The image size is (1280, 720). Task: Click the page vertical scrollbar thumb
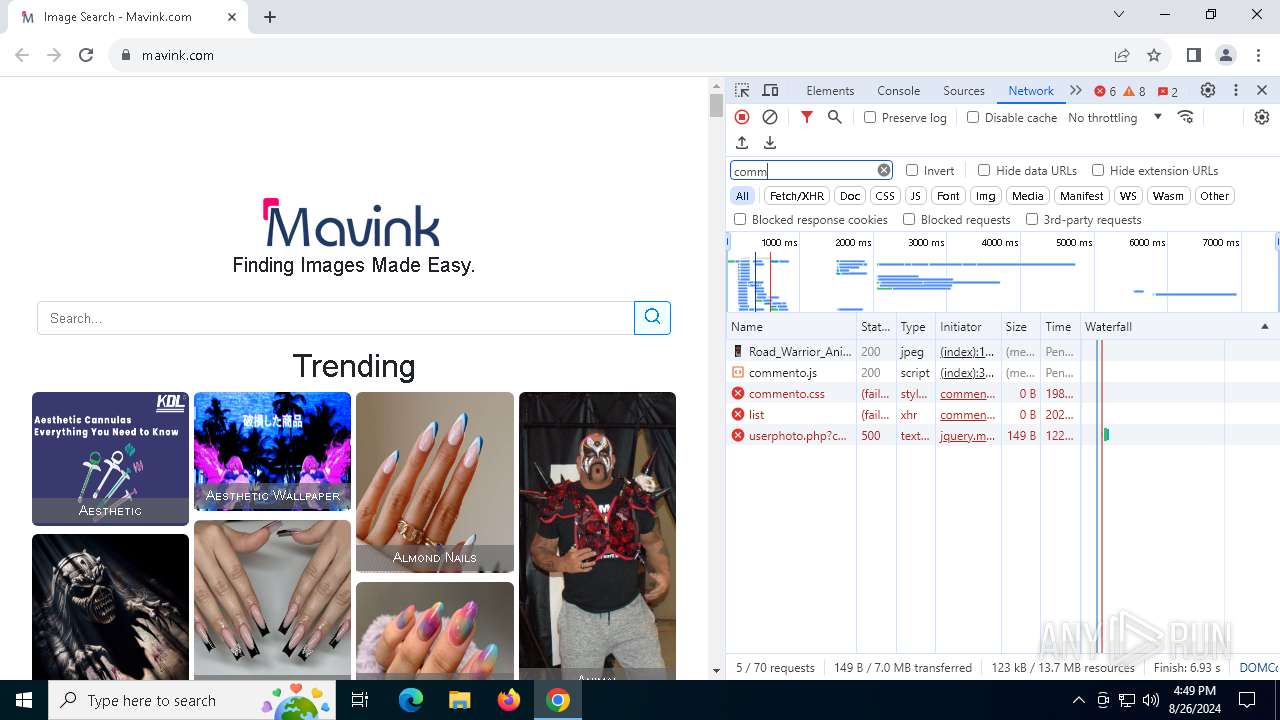[716, 106]
